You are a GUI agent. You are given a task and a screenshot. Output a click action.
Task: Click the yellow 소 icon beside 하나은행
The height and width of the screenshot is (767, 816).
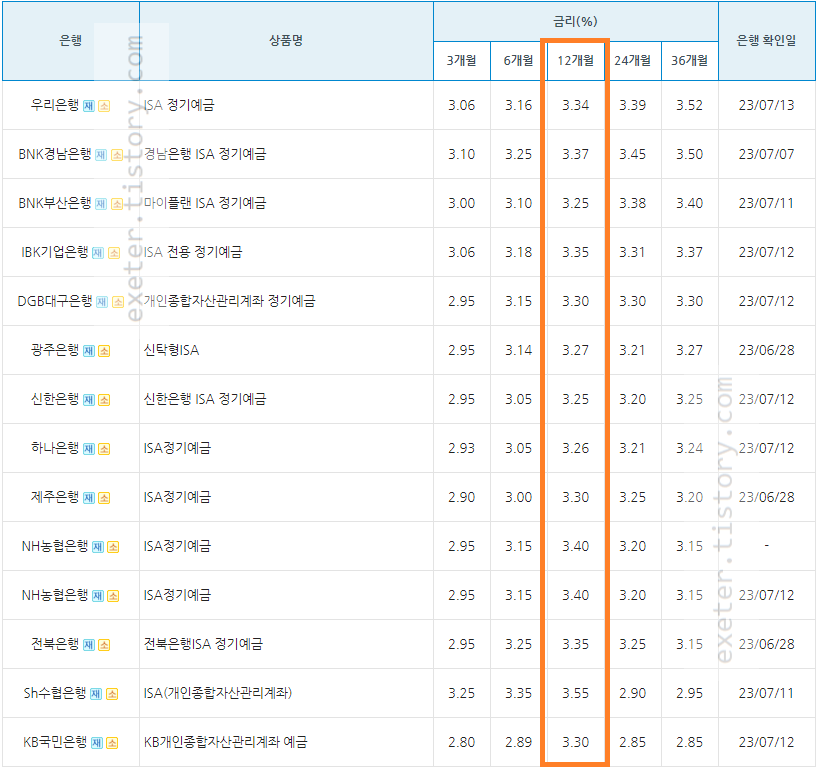click(x=104, y=449)
